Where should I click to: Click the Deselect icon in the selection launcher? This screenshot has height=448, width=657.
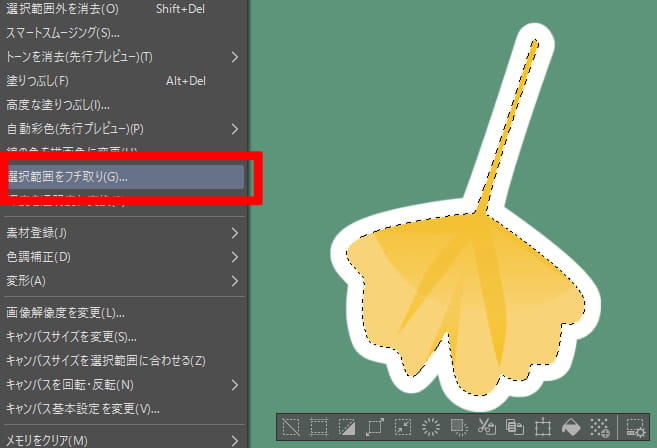click(x=291, y=427)
